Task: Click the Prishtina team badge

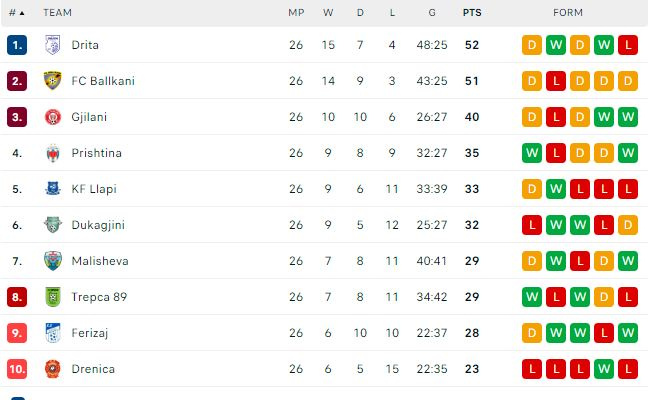Action: 53,153
